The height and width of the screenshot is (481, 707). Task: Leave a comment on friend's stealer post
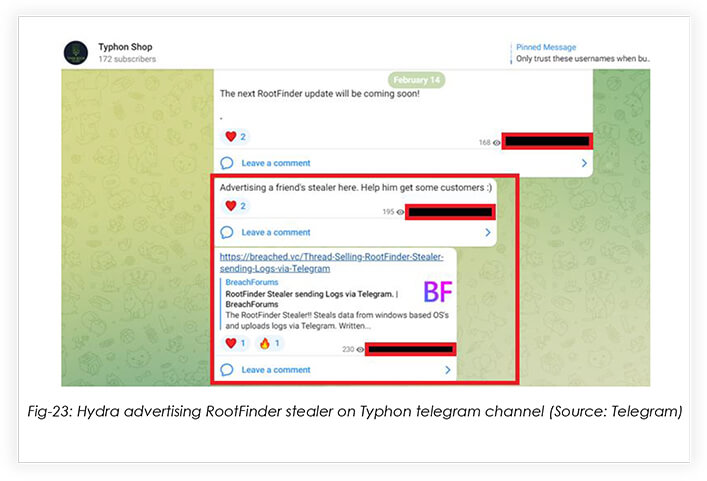(x=275, y=233)
